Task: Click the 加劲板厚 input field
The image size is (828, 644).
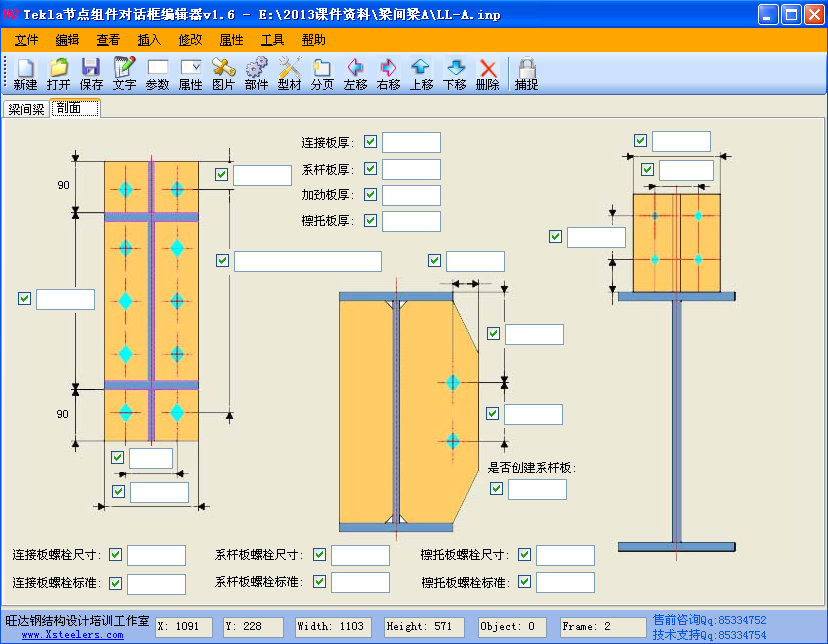Action: click(x=411, y=195)
